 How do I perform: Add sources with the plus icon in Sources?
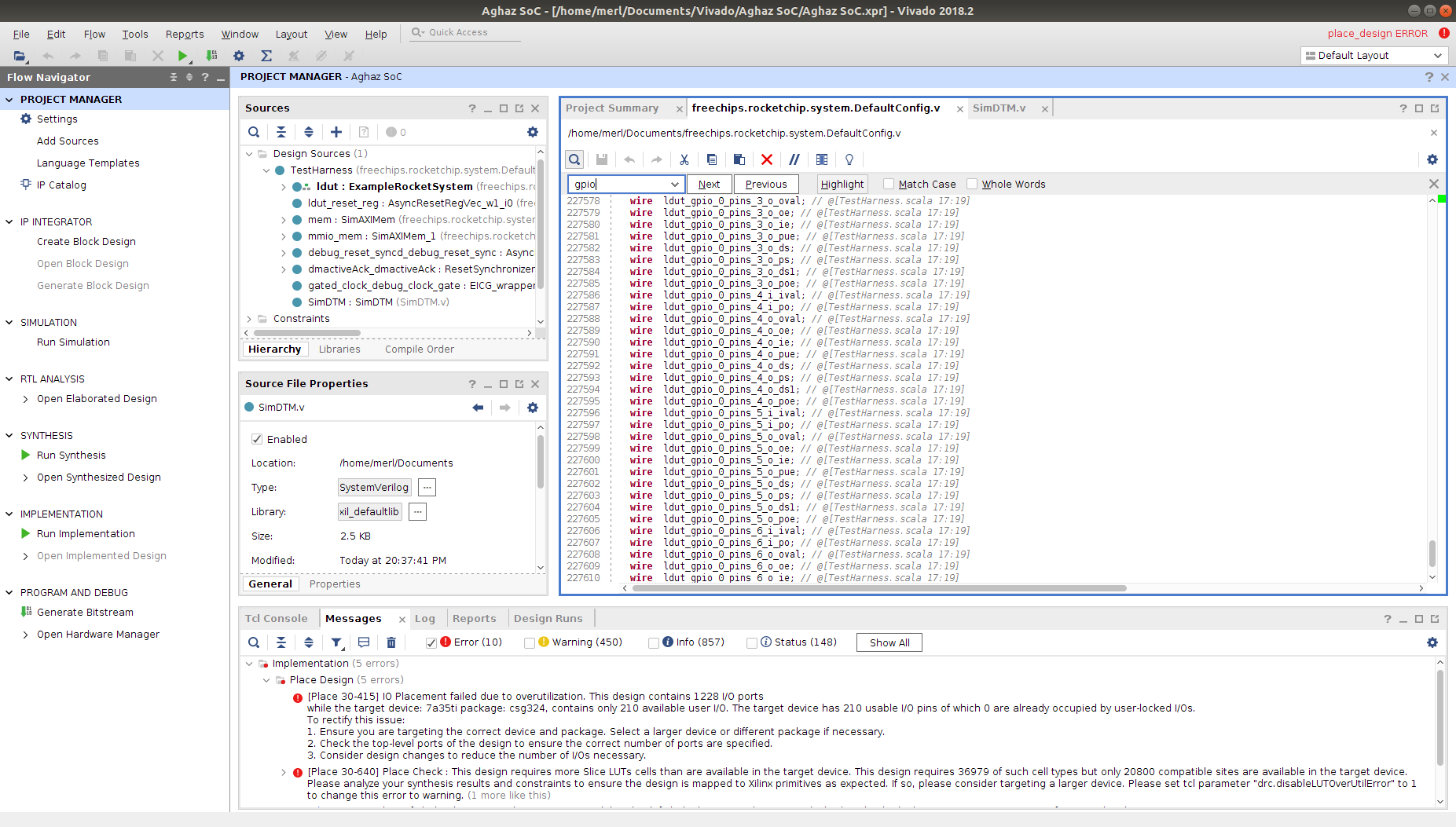(336, 132)
